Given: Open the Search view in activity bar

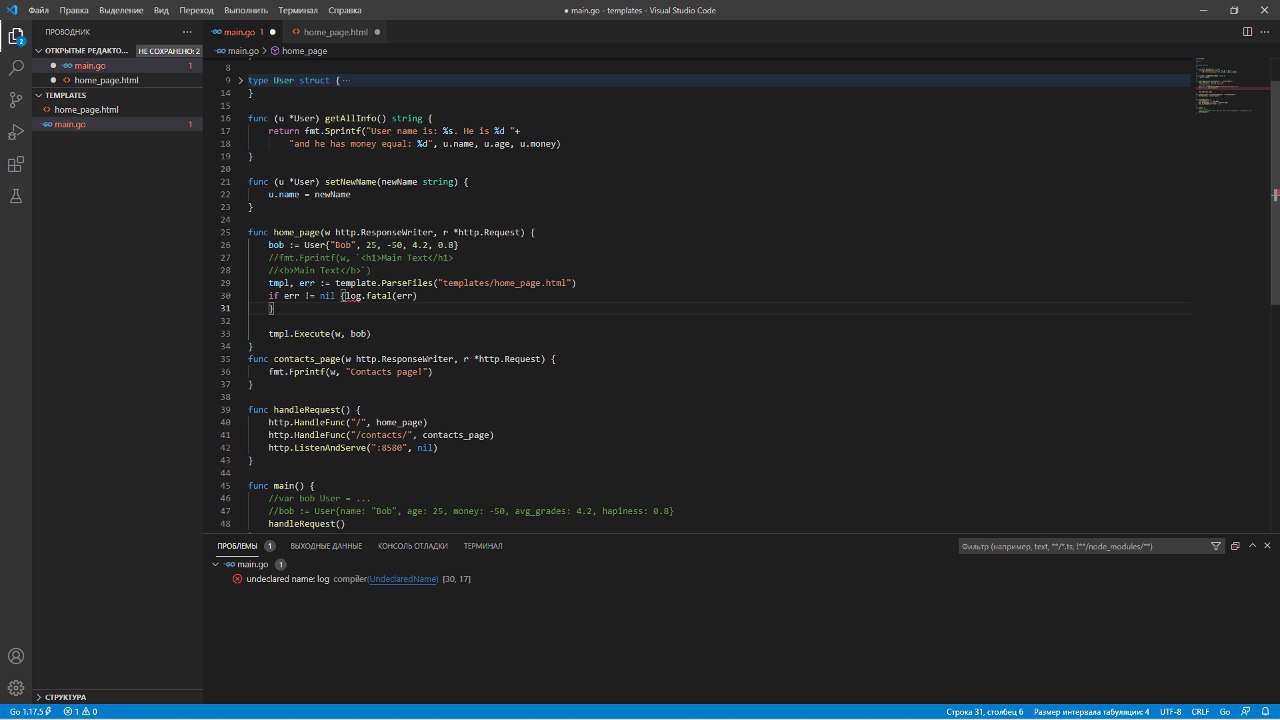Looking at the screenshot, I should [16, 68].
